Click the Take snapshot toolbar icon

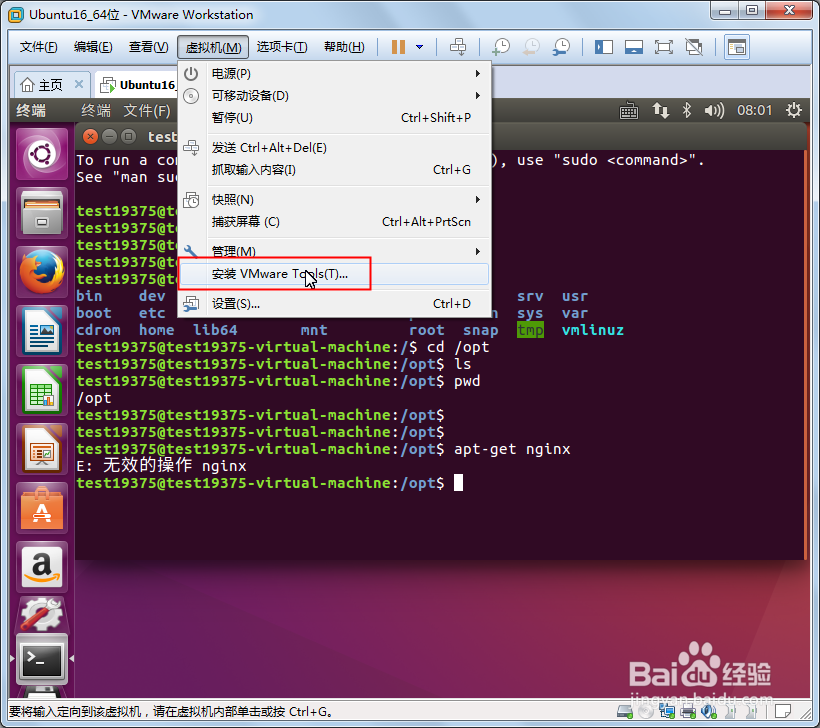501,47
